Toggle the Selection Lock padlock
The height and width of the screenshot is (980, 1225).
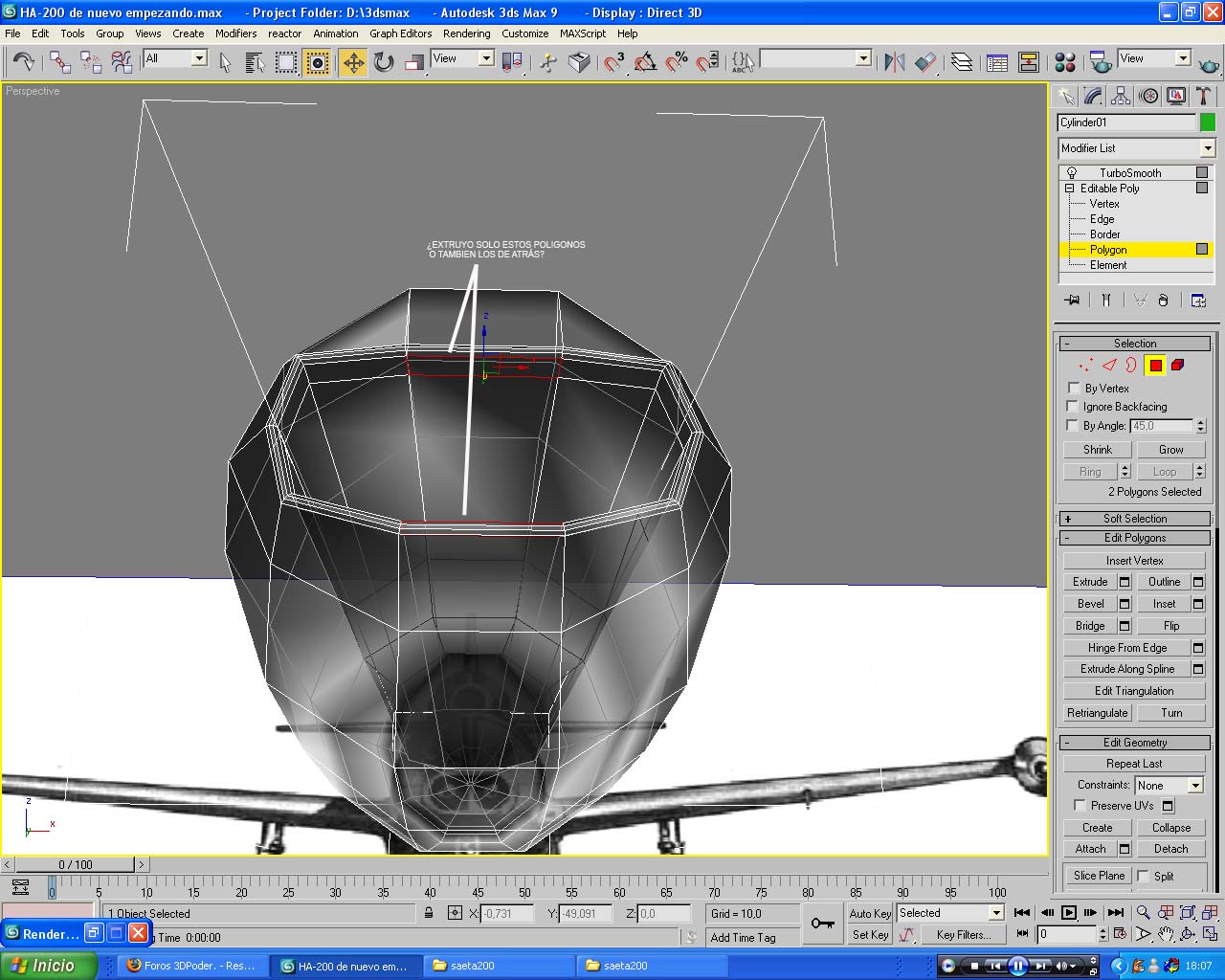pos(429,913)
